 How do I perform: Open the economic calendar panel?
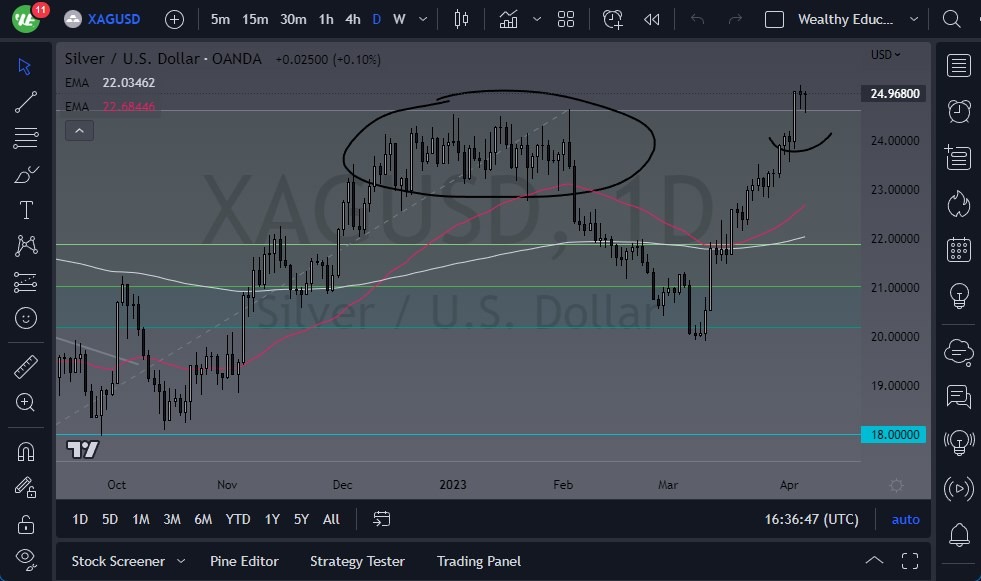[958, 250]
